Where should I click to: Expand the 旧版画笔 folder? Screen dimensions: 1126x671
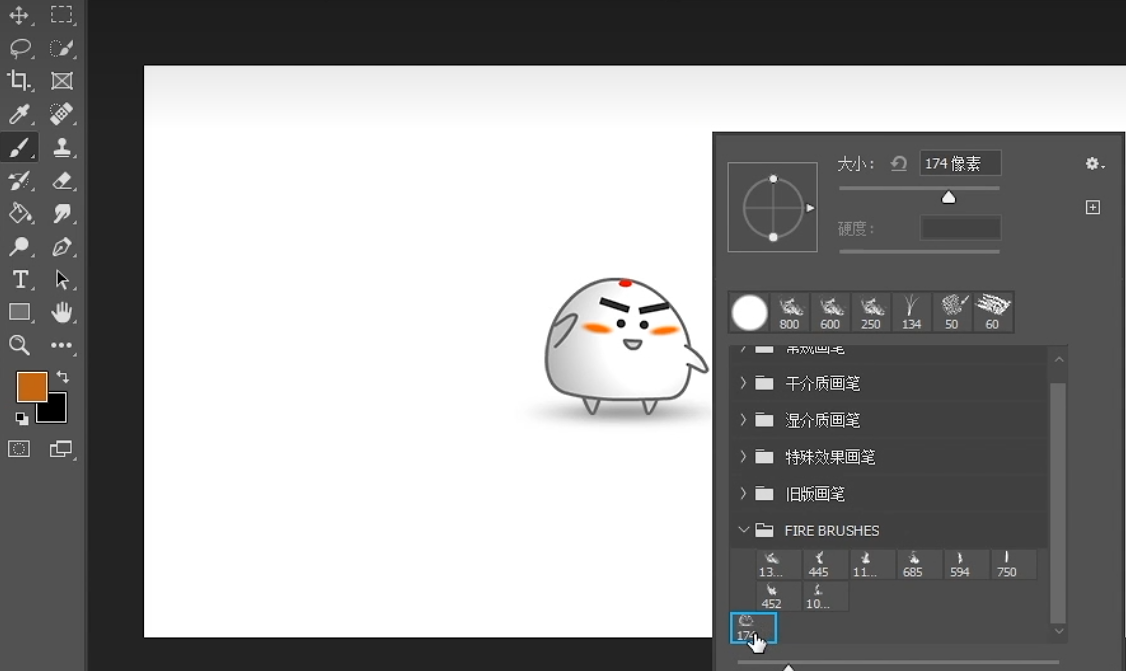(x=743, y=494)
